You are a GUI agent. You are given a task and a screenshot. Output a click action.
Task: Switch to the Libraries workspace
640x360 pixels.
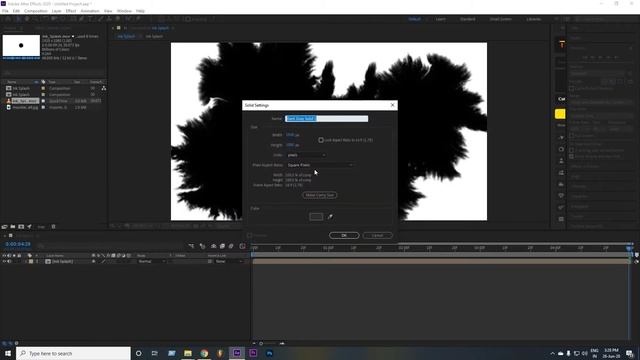(533, 19)
